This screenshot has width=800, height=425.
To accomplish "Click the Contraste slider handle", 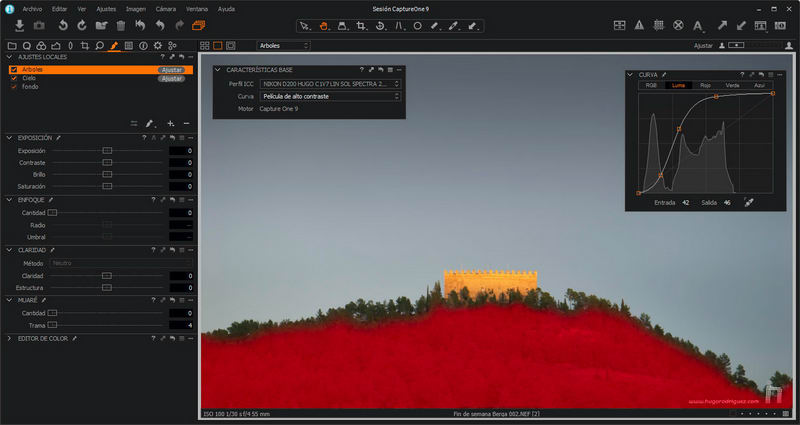I will pyautogui.click(x=107, y=163).
